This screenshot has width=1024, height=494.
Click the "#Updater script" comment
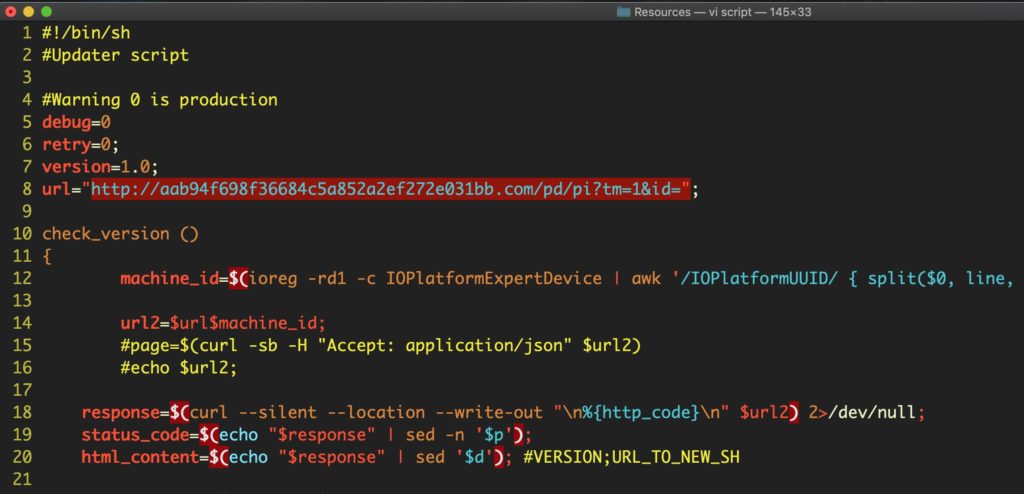(115, 55)
